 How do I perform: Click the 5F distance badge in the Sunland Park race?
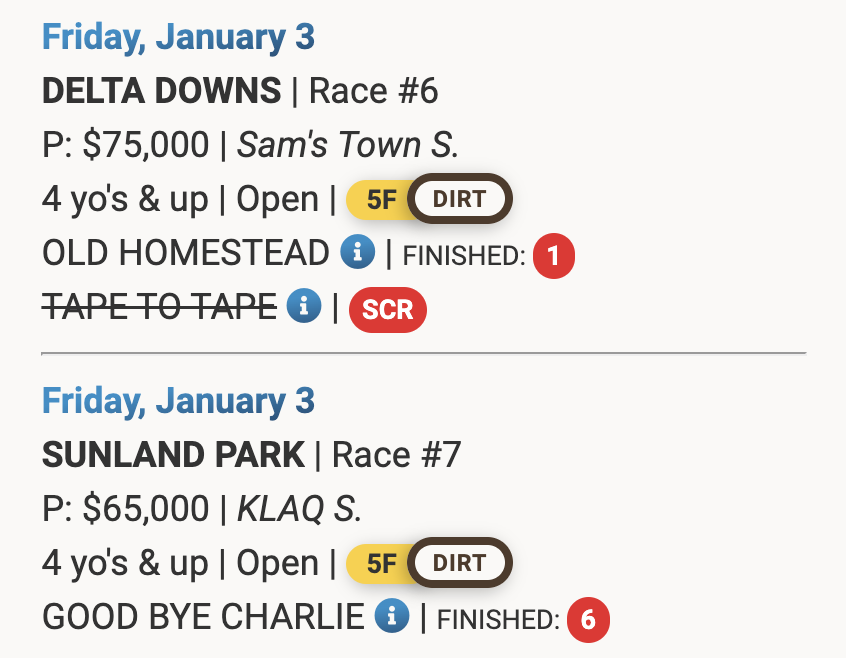(381, 564)
